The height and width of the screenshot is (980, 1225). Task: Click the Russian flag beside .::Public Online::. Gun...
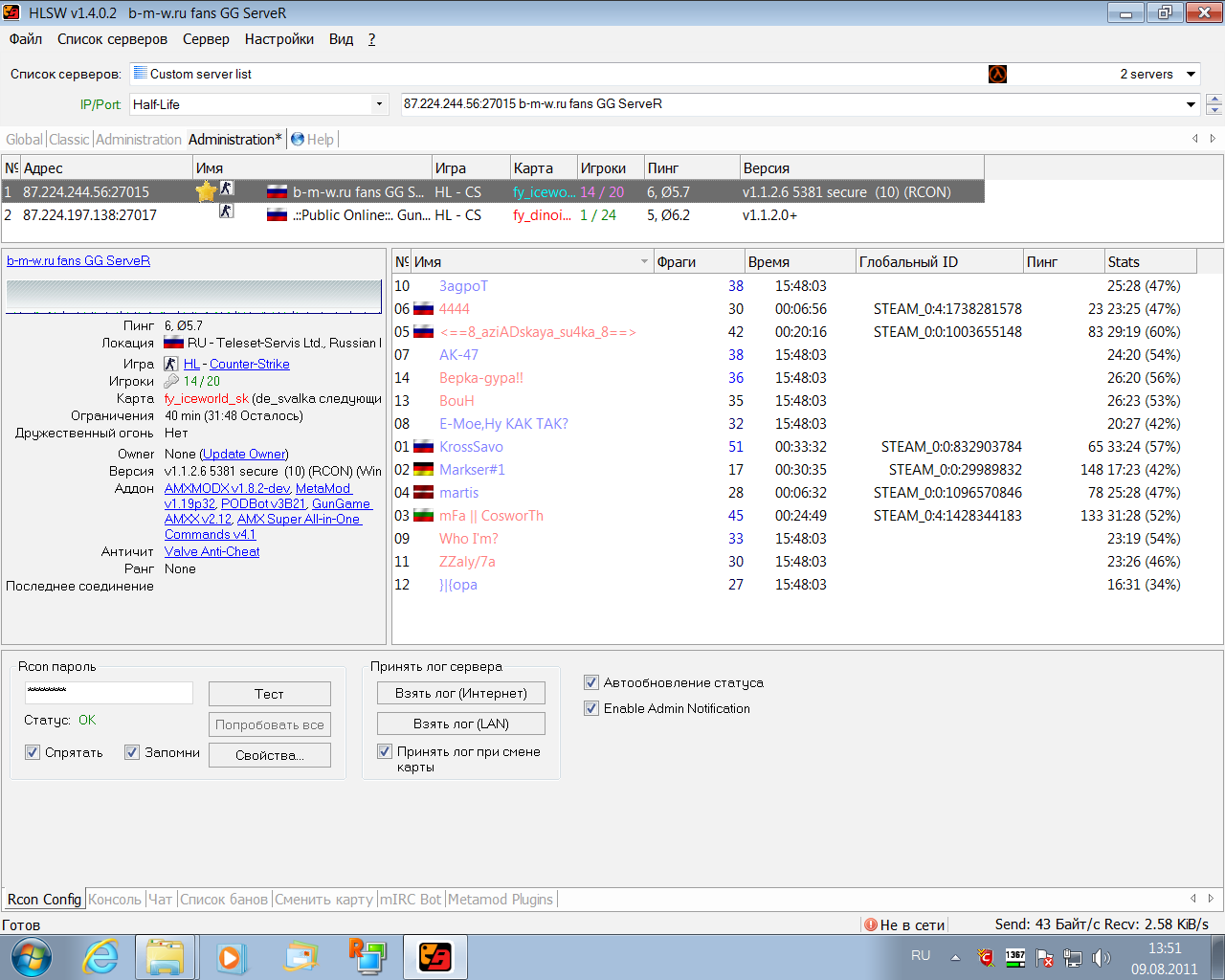pyautogui.click(x=277, y=215)
